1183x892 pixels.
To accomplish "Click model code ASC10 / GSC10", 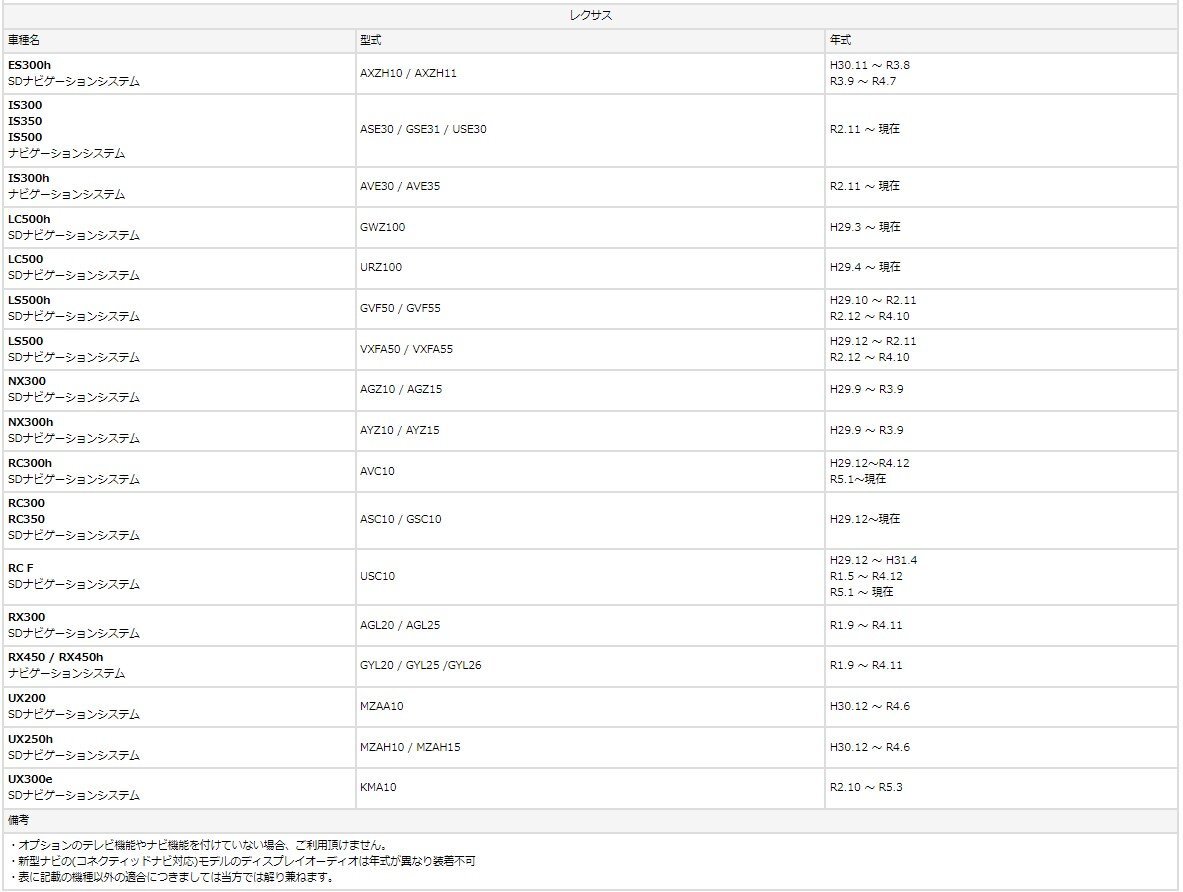I will [x=401, y=519].
